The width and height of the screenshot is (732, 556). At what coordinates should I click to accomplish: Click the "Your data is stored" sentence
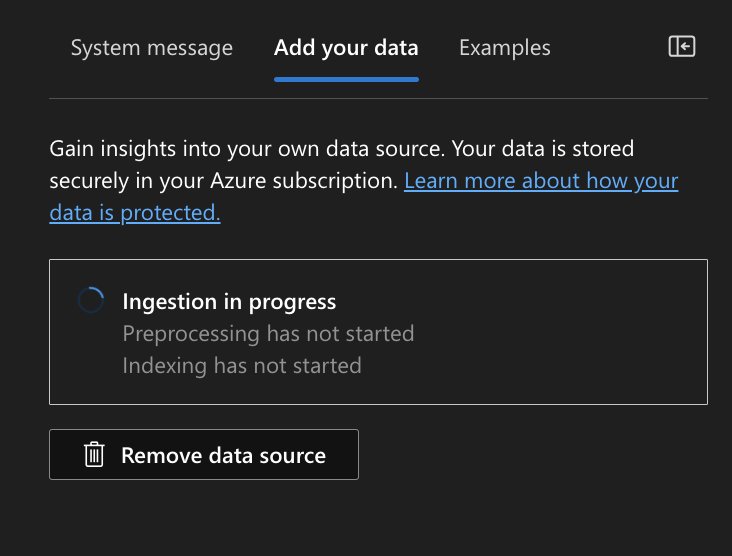pos(543,149)
